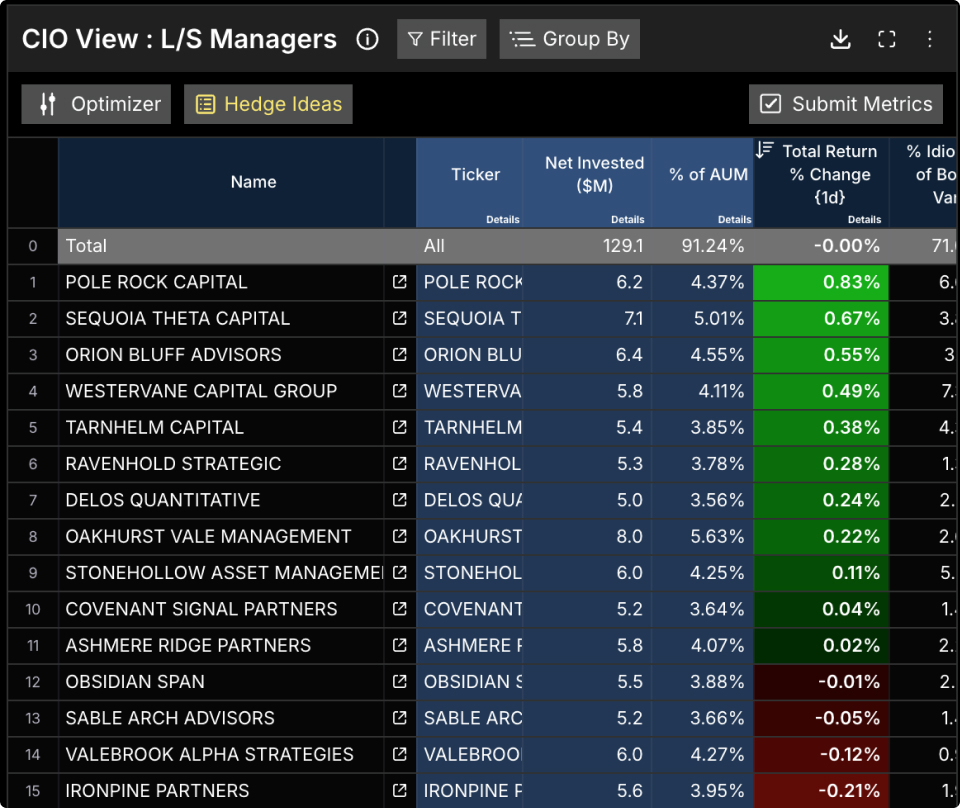
Task: Open Hedge Ideas
Action: click(268, 104)
